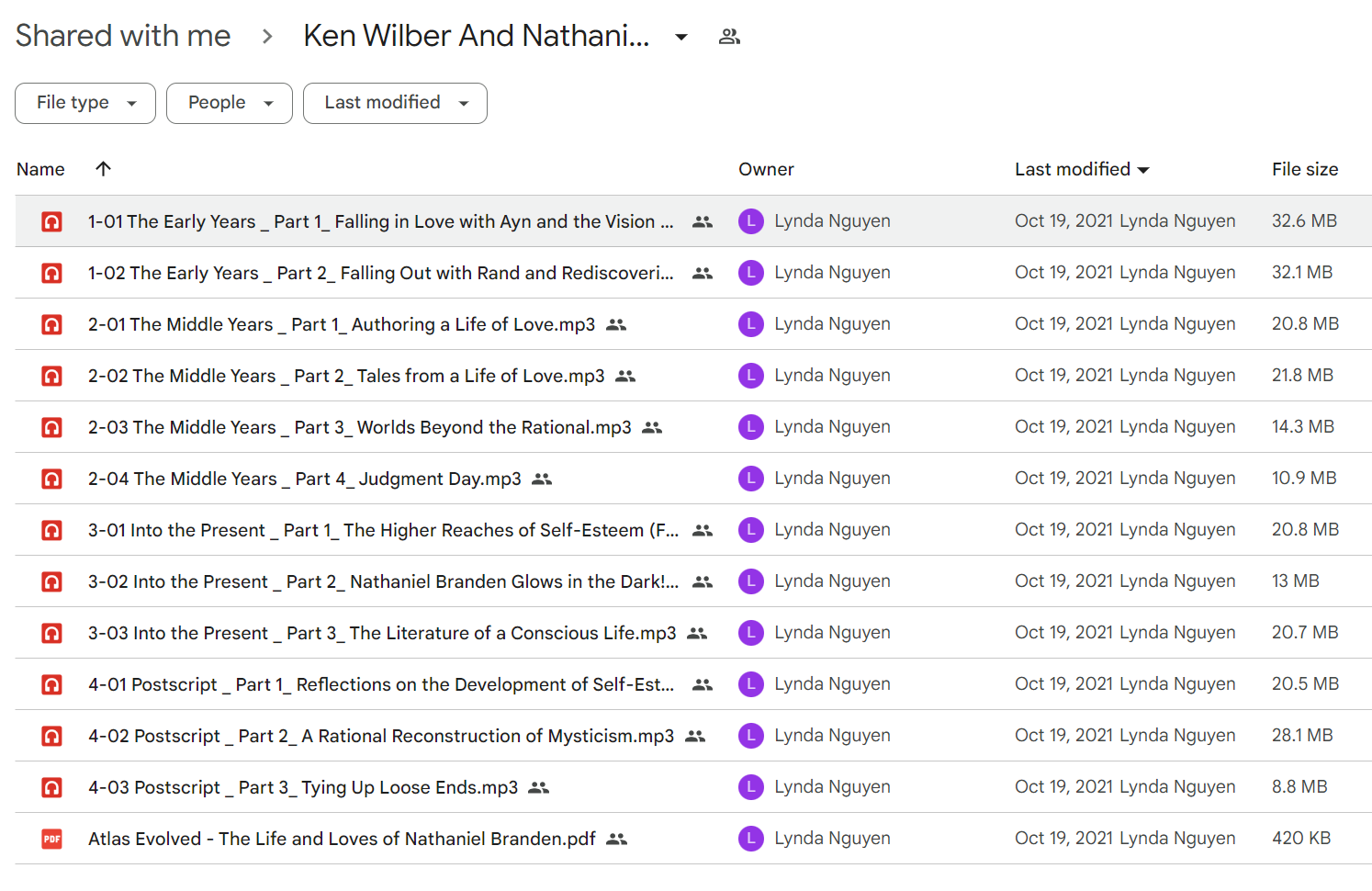Click shared icon on 3-03 Literature of a Conscious Life

point(697,633)
